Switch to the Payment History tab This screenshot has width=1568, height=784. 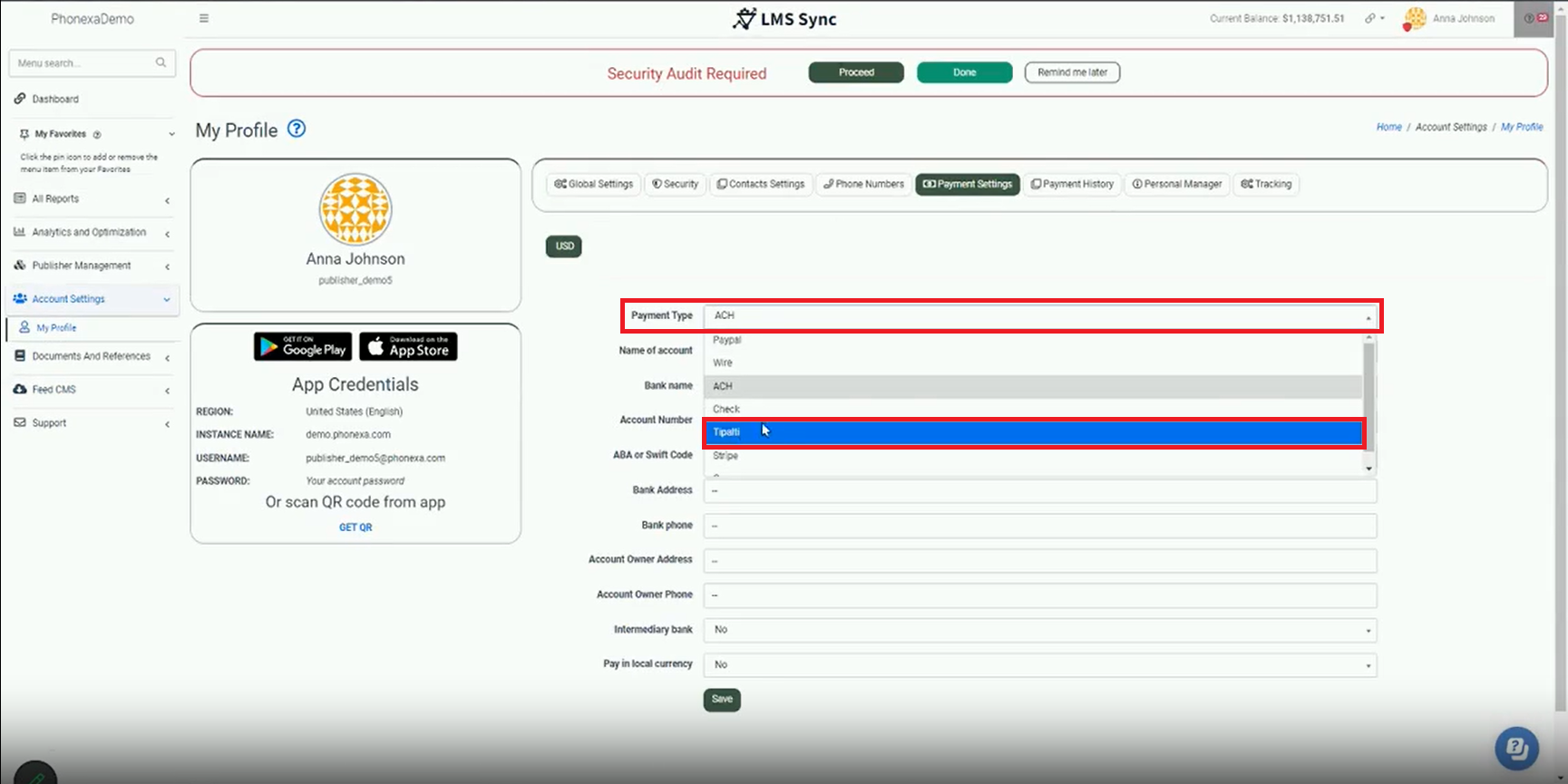click(x=1072, y=184)
